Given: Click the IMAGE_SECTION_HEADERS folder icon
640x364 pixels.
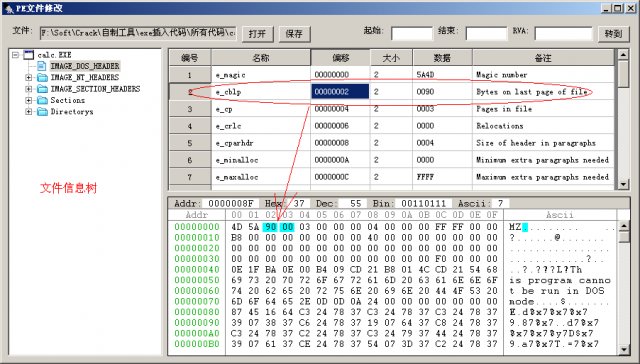Looking at the screenshot, I should point(42,89).
